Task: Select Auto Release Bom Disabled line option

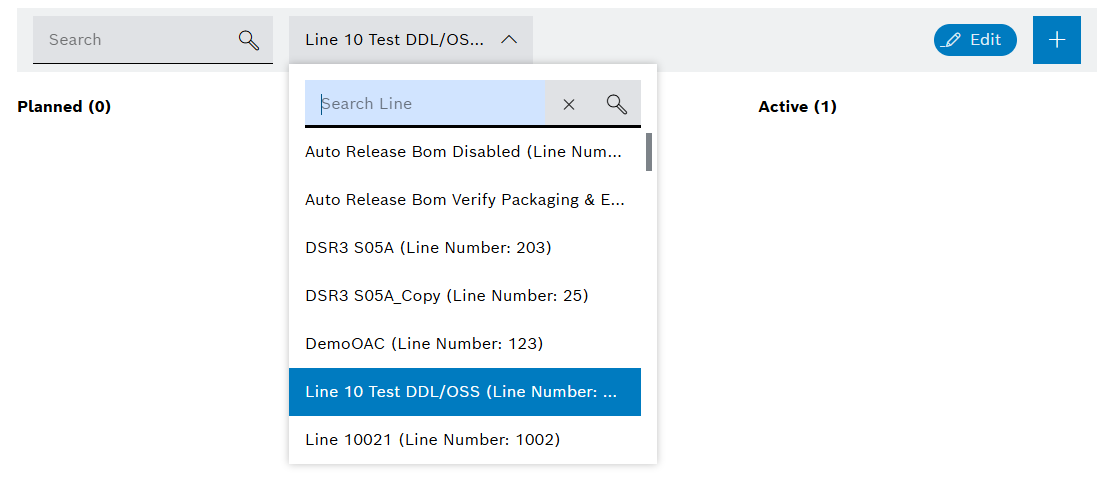Action: point(463,152)
